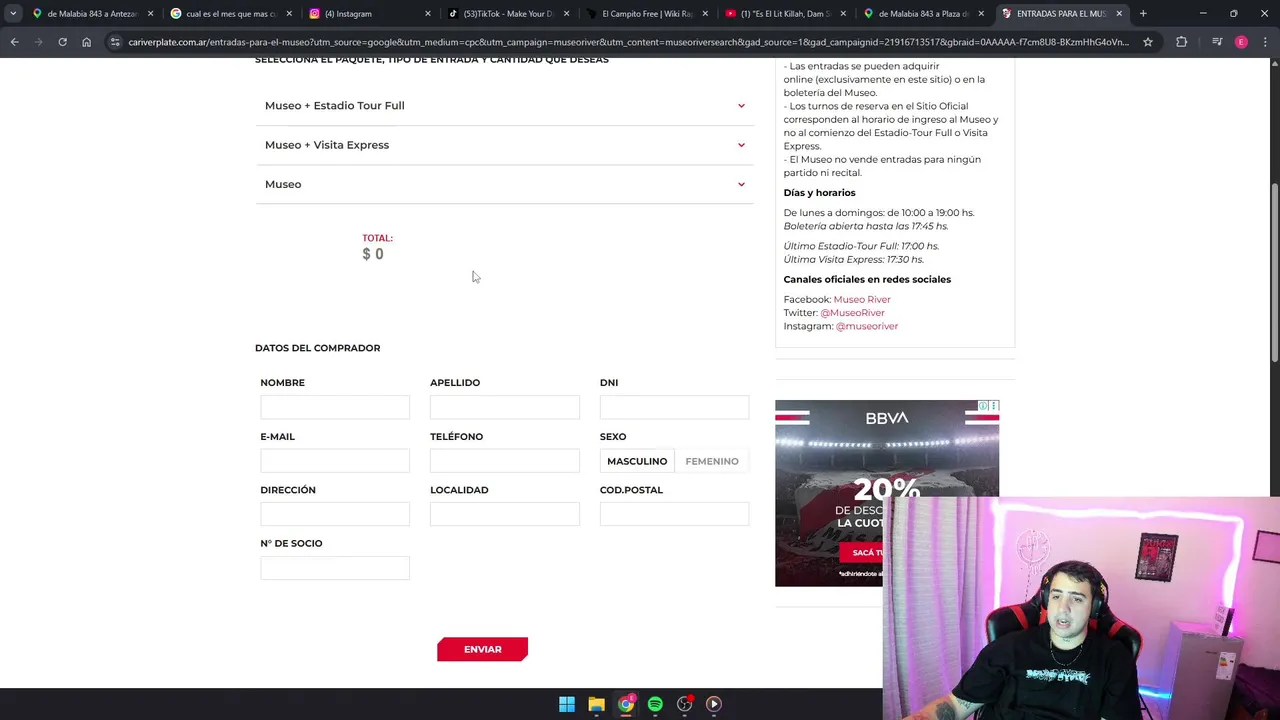Focus the N° DE SOCIO input field
Screen dimensions: 1280x720
pos(335,568)
